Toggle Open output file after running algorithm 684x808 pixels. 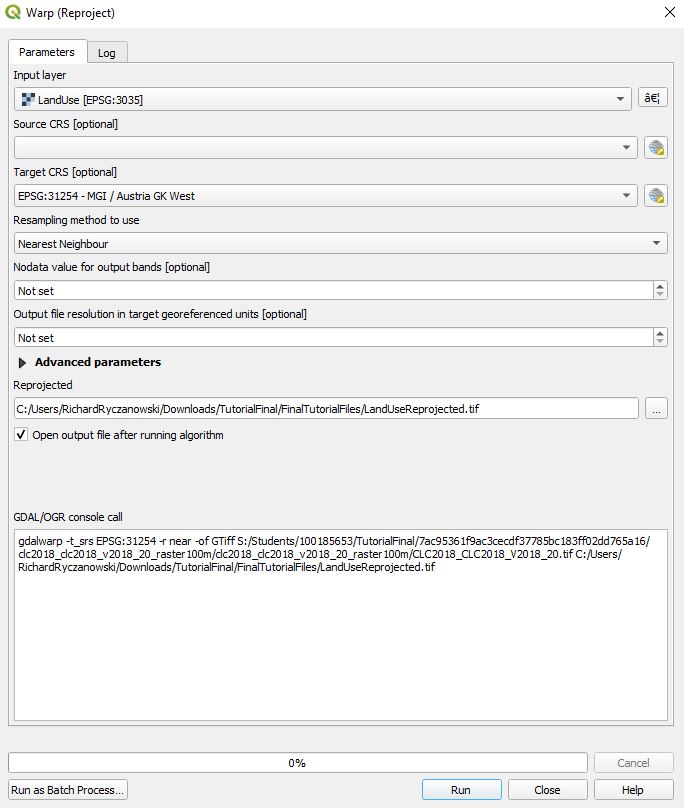pos(21,435)
